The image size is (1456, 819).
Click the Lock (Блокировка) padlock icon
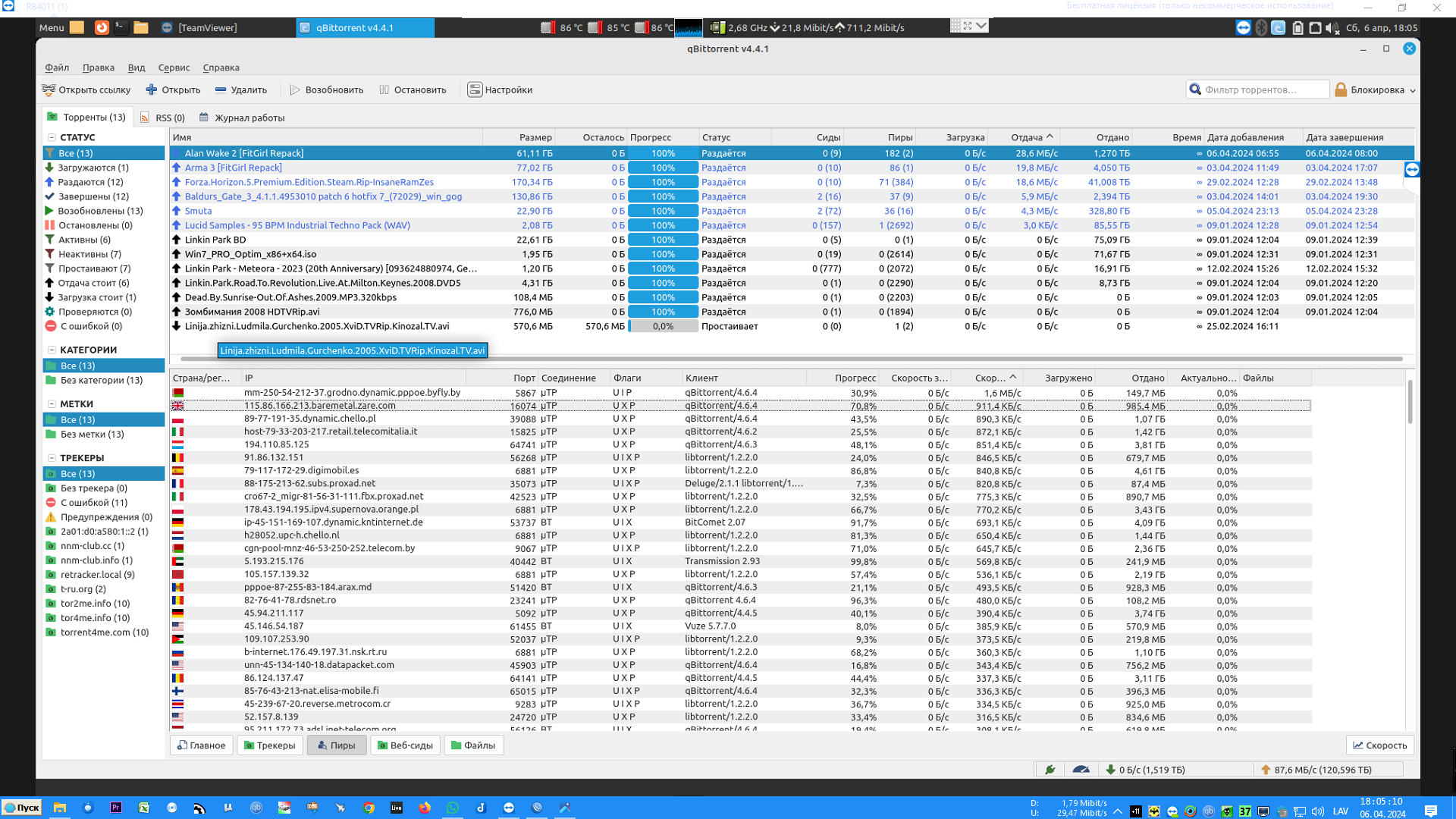[x=1341, y=89]
